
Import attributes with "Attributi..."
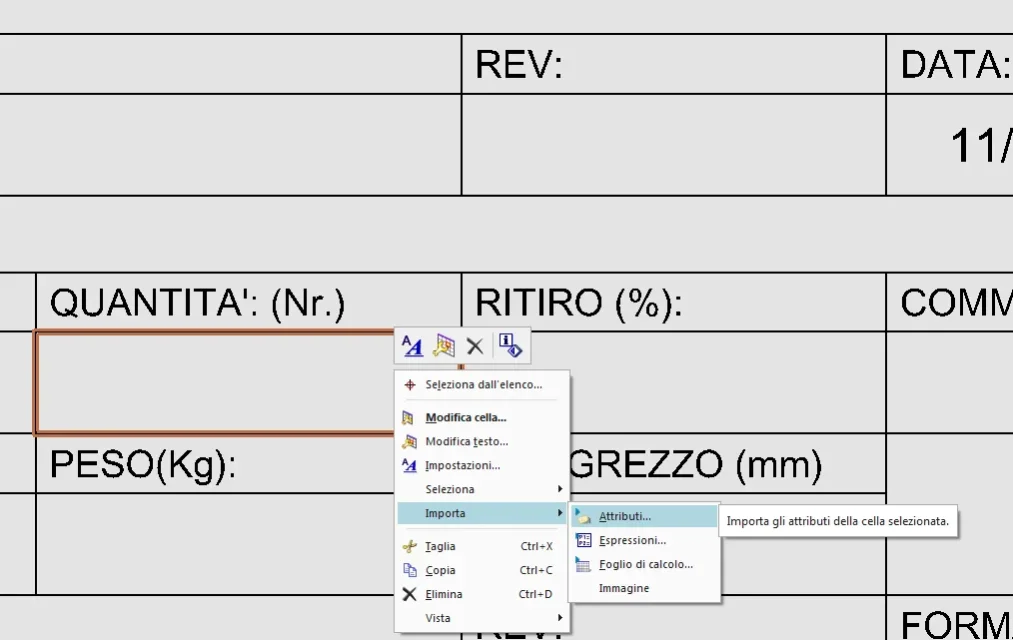tap(644, 516)
